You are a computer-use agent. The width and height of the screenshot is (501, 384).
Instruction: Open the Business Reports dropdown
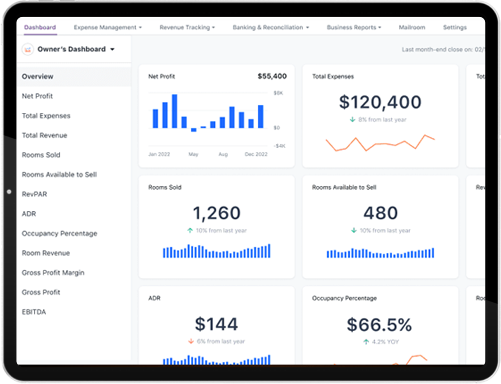click(354, 27)
